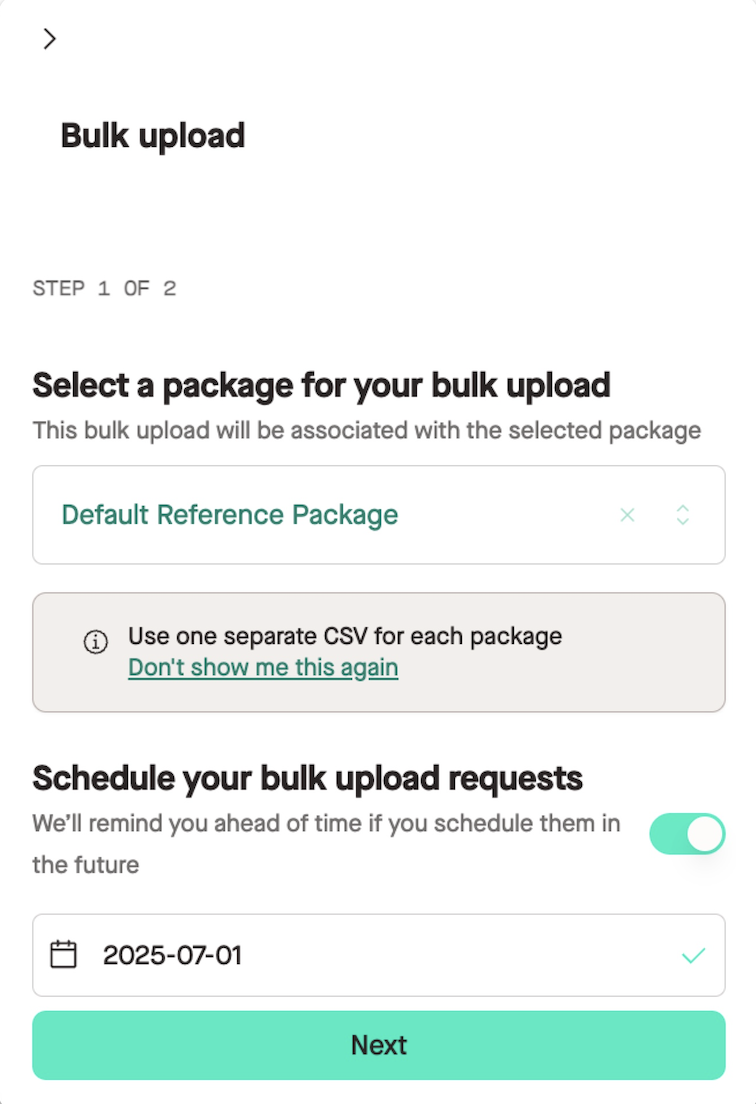Toggle the schedule bulk upload switch
Screen dimensions: 756x1104
687,834
